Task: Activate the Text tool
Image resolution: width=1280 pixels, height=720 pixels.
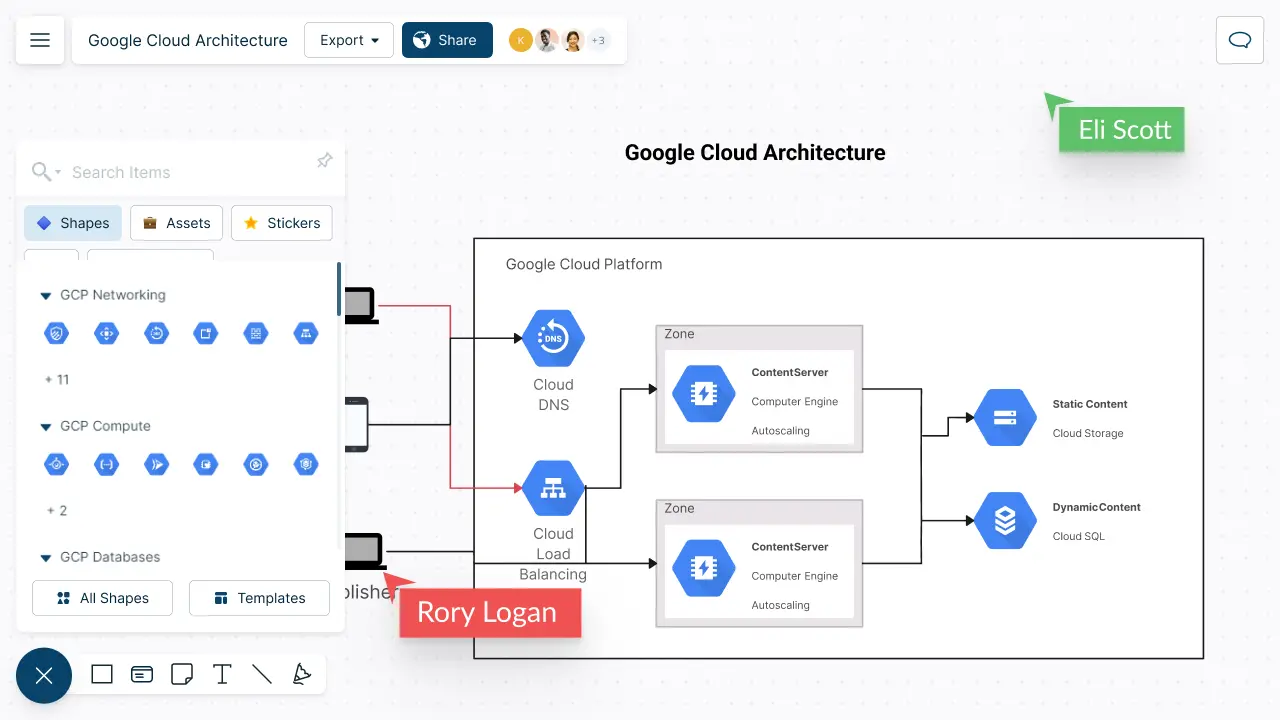Action: (x=222, y=674)
